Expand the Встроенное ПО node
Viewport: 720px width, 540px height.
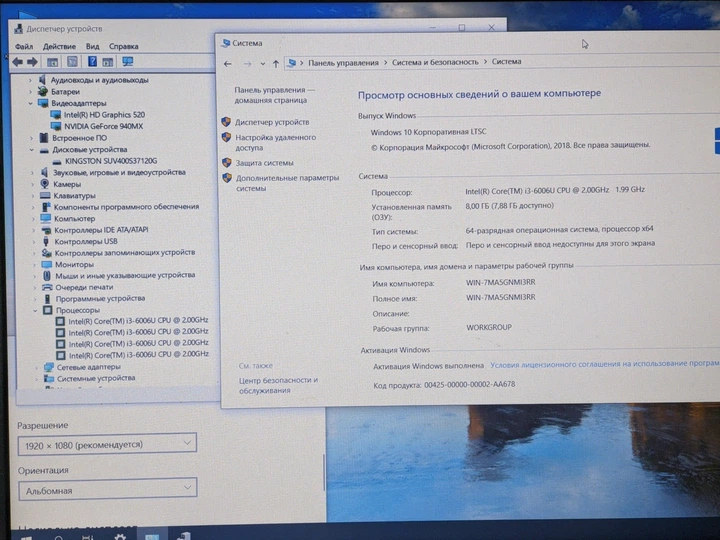[31, 138]
